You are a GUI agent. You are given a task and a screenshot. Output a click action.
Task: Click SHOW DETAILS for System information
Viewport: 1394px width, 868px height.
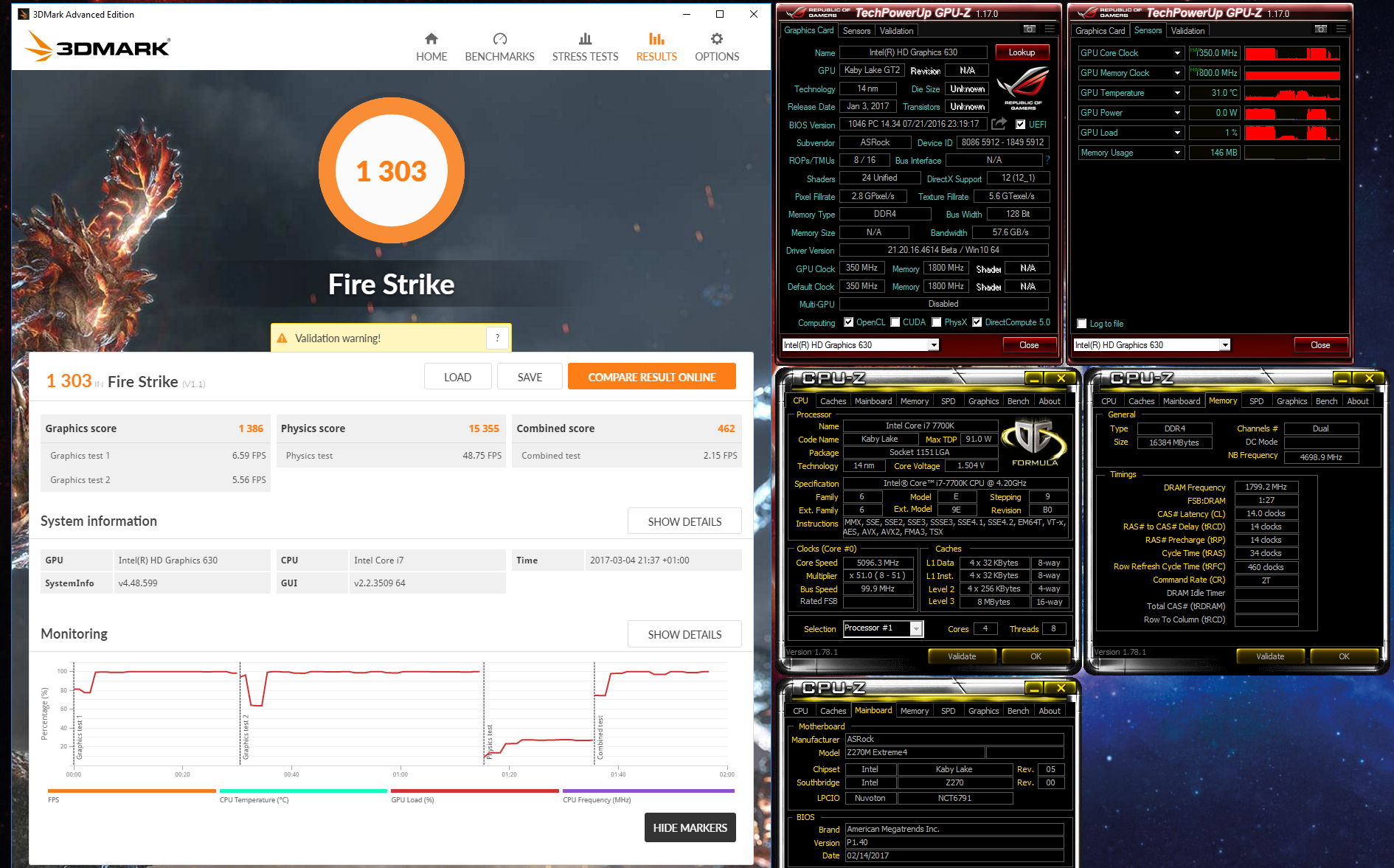684,521
